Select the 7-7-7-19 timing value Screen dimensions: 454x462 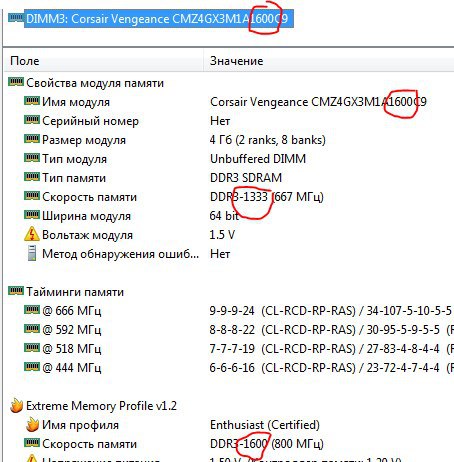coord(232,349)
